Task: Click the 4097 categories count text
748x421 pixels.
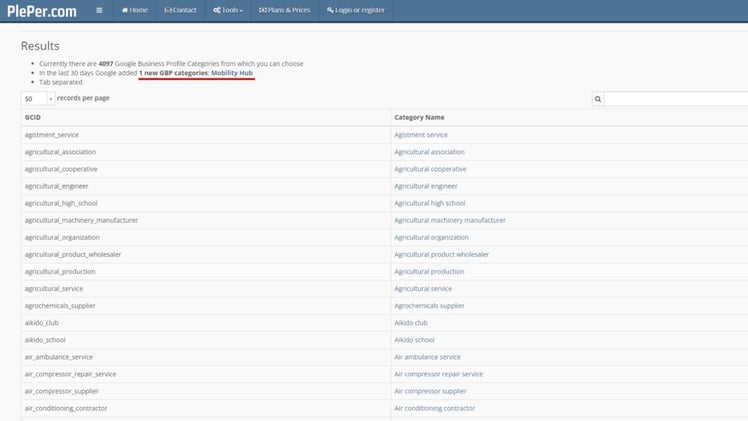Action: (105, 63)
